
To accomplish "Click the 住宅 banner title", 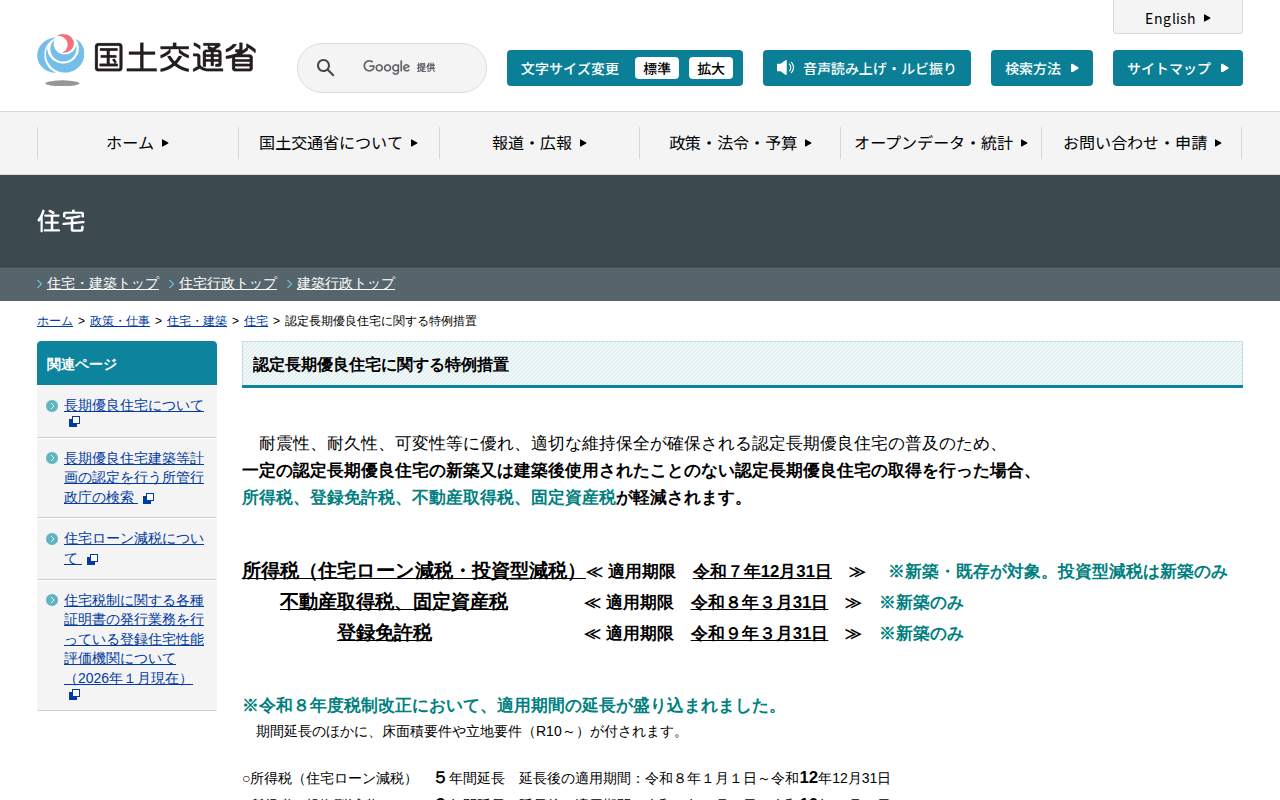I will click(x=61, y=221).
